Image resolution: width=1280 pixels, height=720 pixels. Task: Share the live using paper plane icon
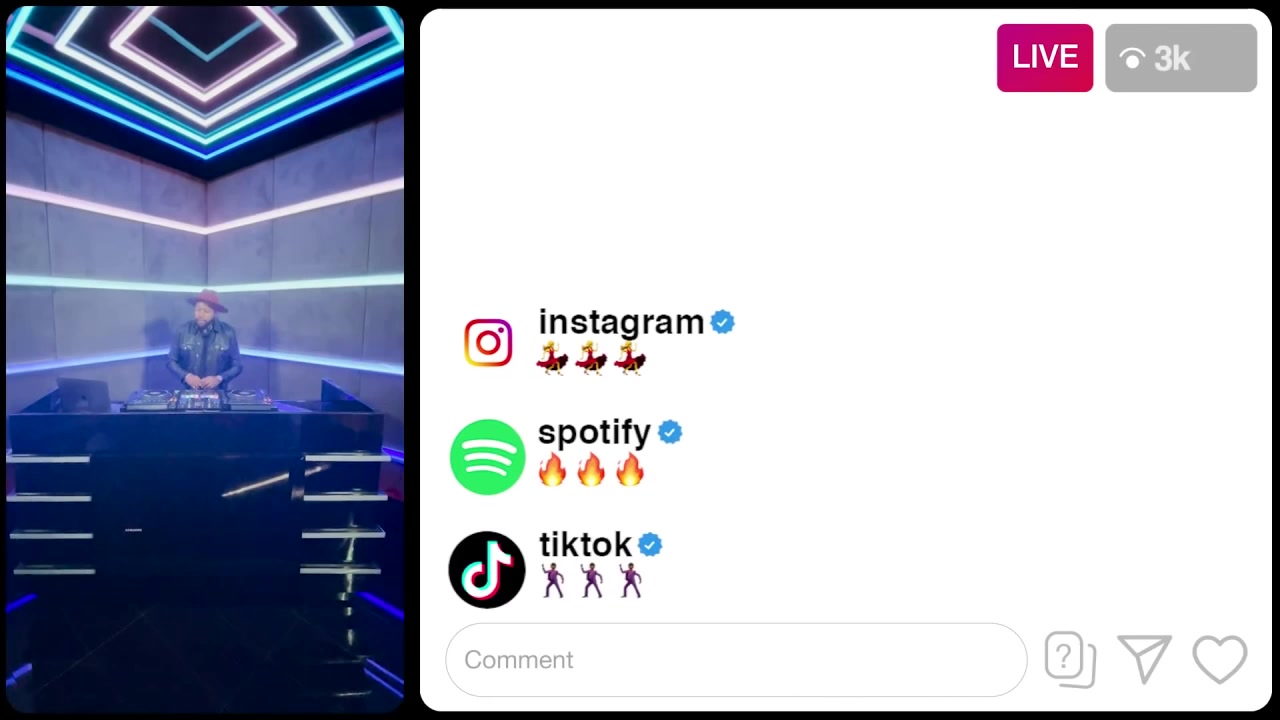pos(1145,659)
